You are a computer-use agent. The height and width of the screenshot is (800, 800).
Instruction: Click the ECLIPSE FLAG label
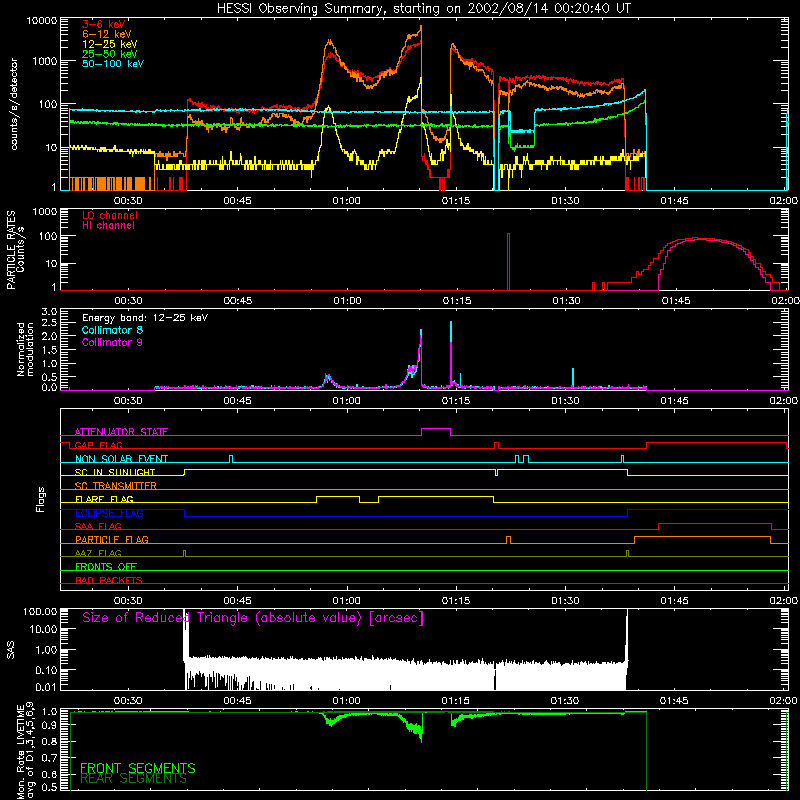pyautogui.click(x=109, y=513)
